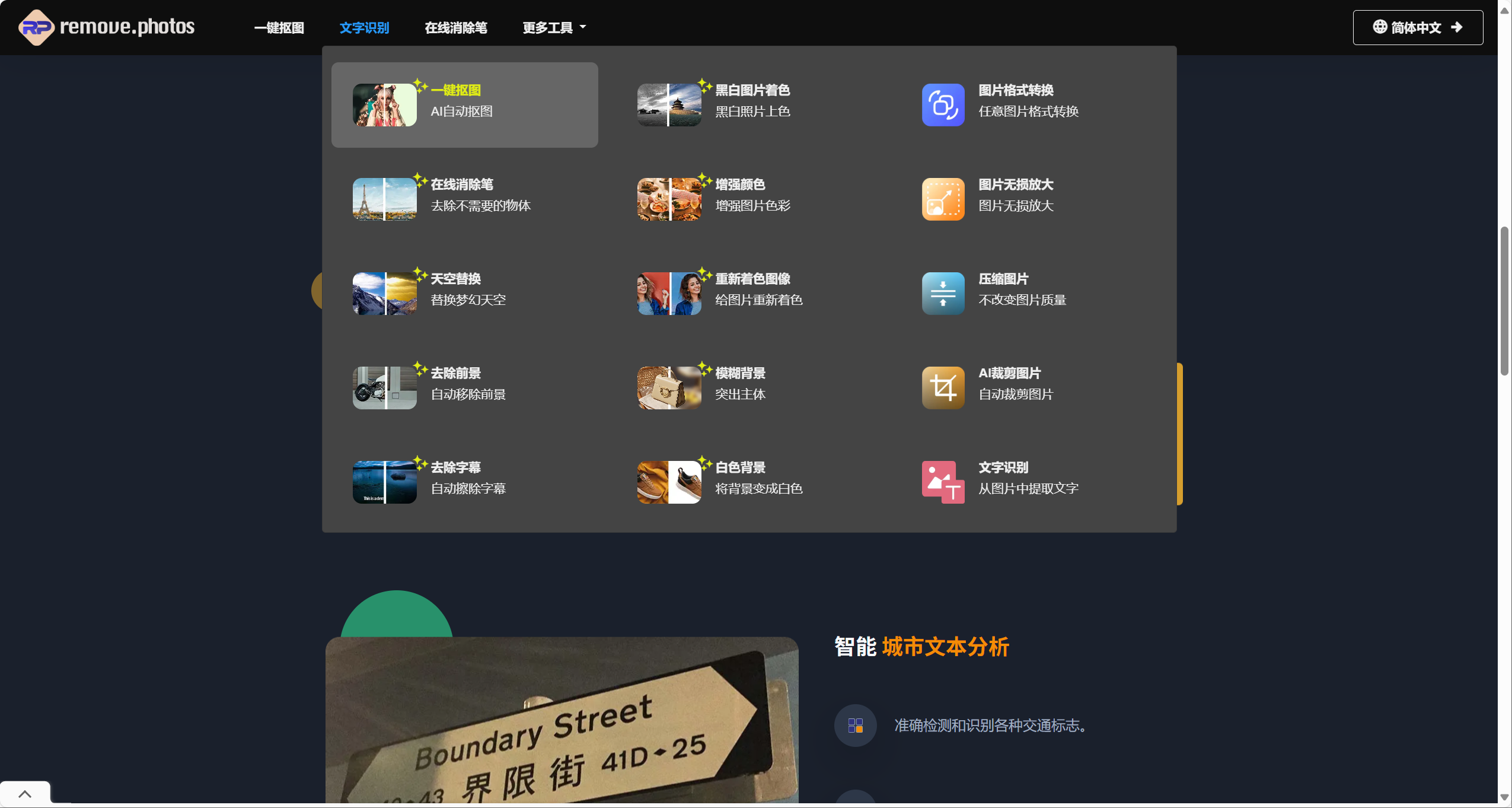Open the 增强颜色 menu entry title
The height and width of the screenshot is (808, 1512).
(x=740, y=184)
